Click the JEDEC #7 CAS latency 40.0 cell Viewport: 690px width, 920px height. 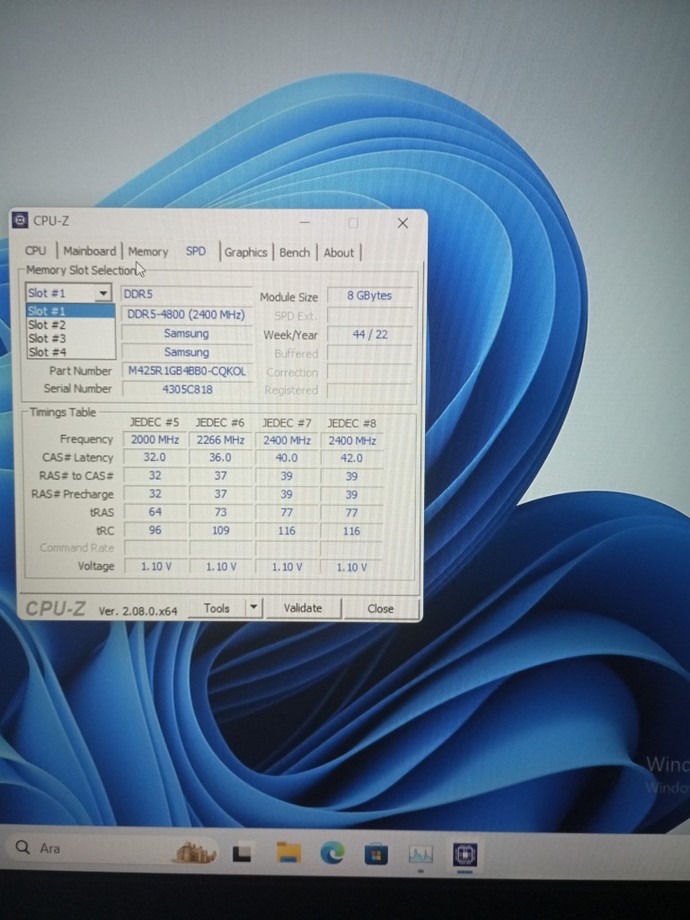[x=286, y=458]
